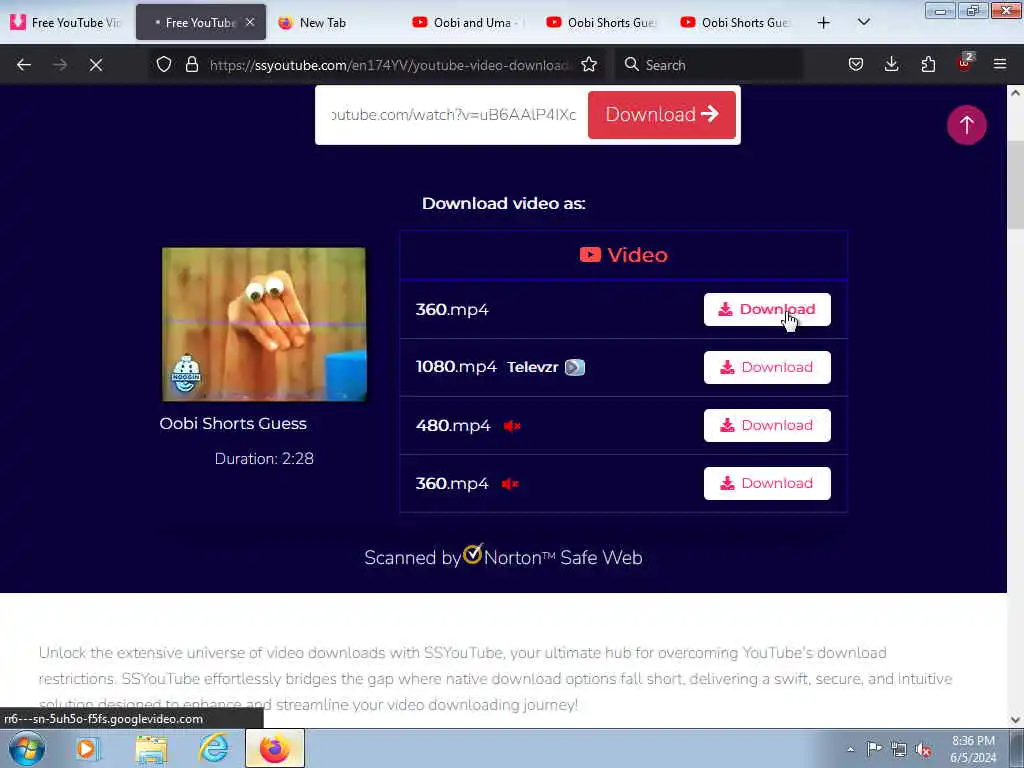Screen dimensions: 1024x768
Task: Open the extensions puzzle-piece icon
Action: click(928, 64)
